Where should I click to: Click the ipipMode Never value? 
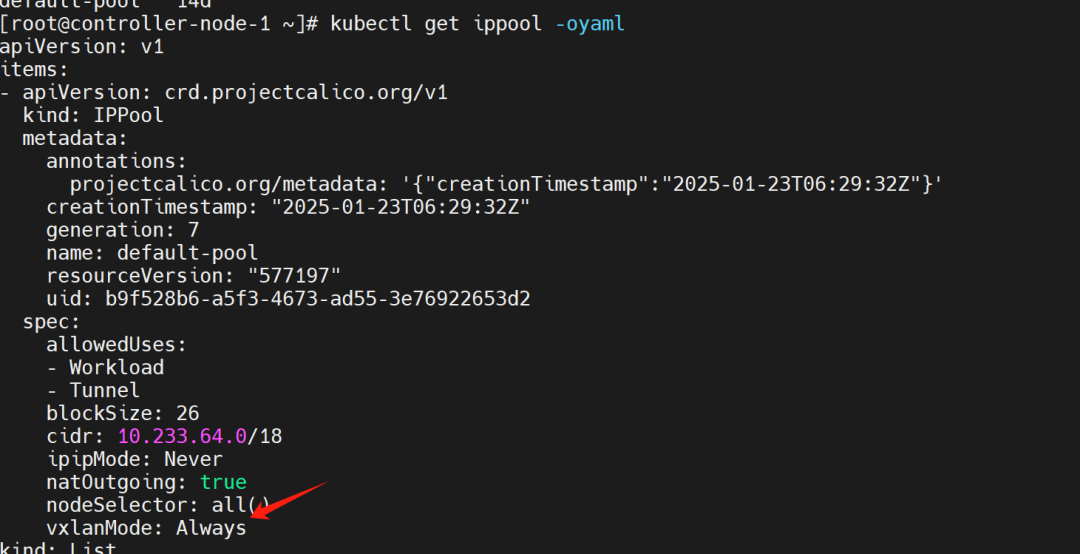(x=193, y=460)
